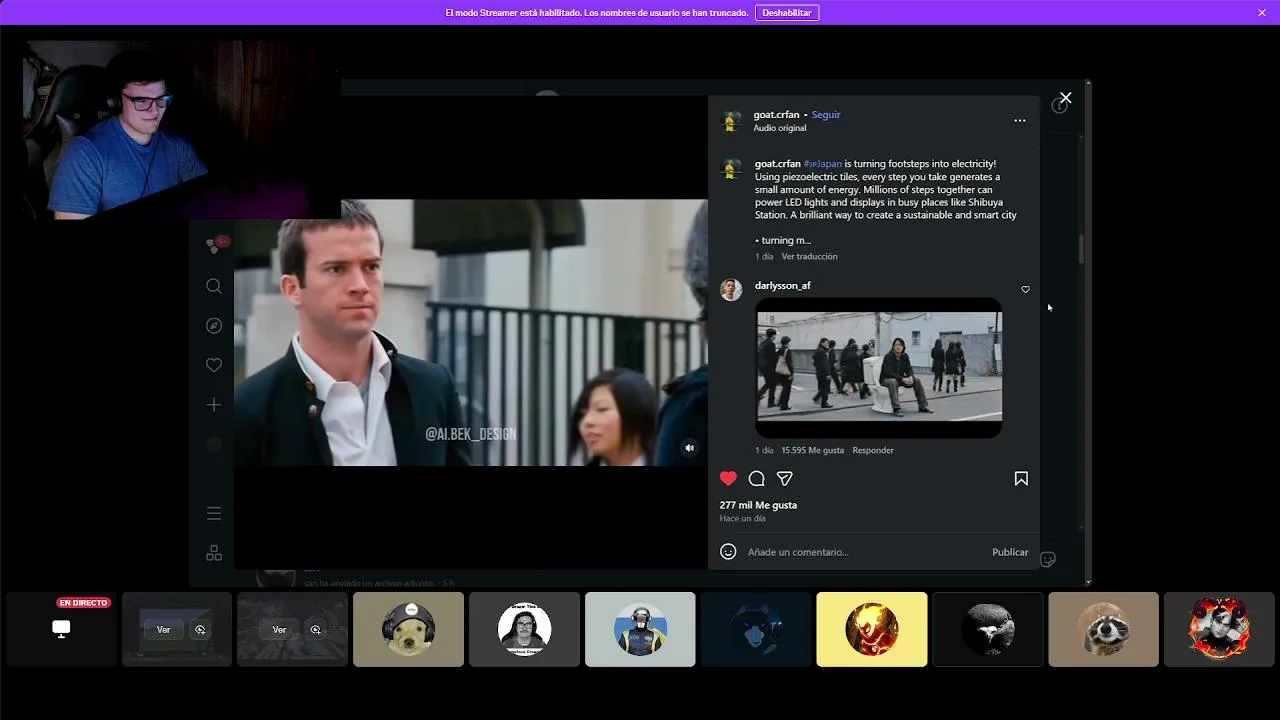This screenshot has height=720, width=1280.
Task: Open darlysson_af's profile name
Action: 783,285
